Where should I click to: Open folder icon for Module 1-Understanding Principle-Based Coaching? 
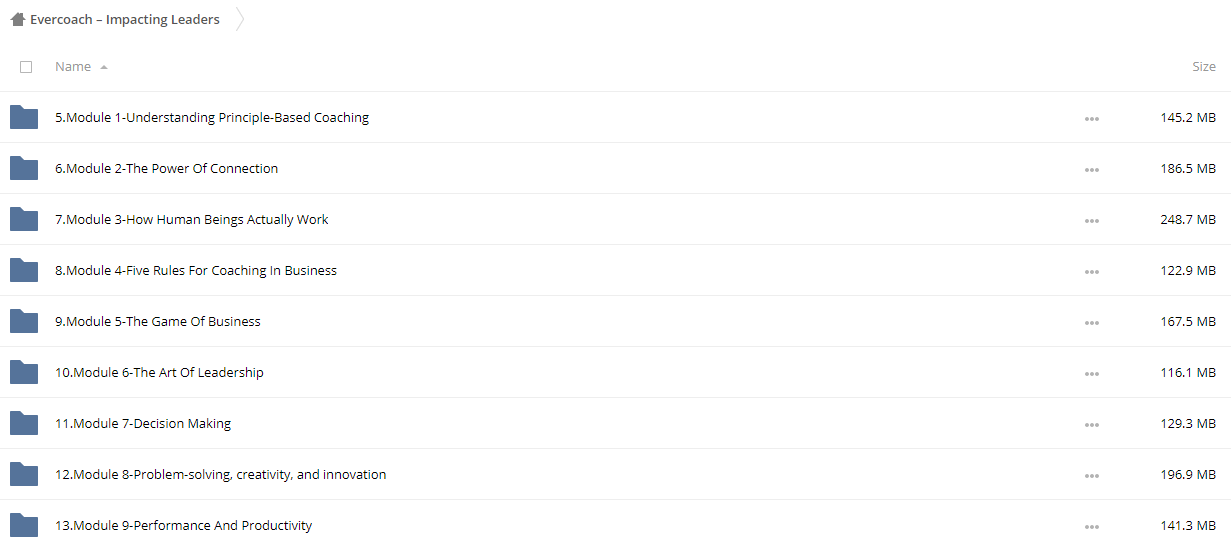click(24, 117)
